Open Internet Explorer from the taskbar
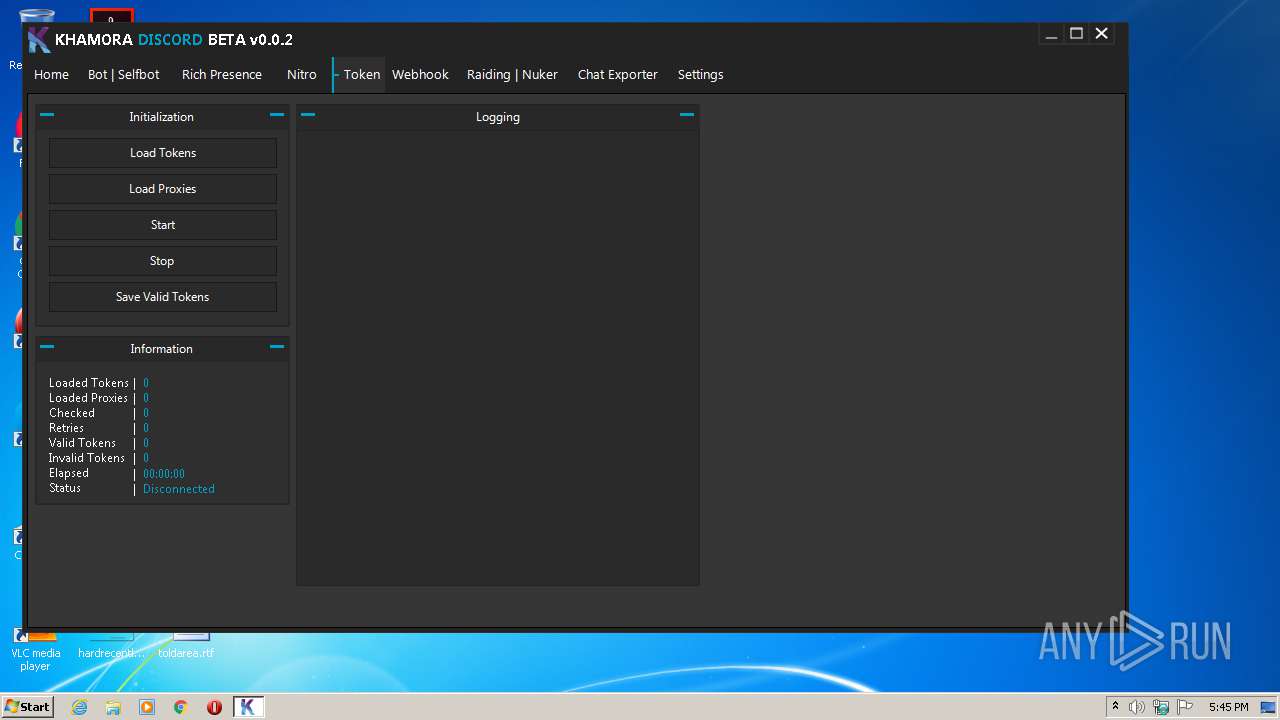Screen dimensions: 1280x720 [x=79, y=707]
